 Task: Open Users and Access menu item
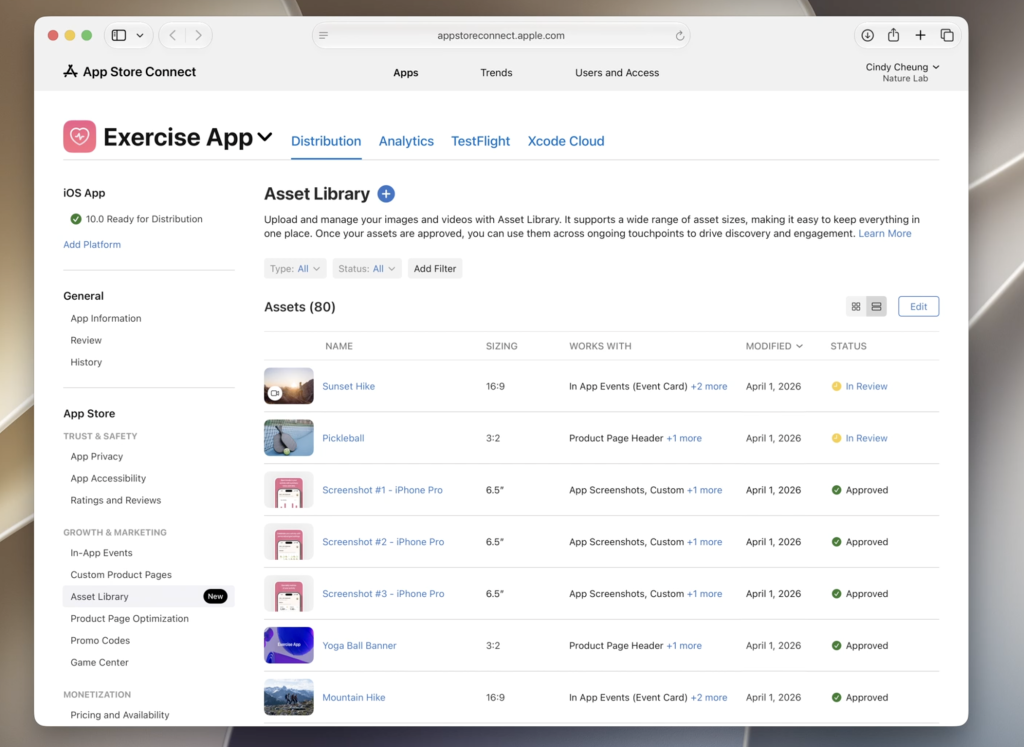click(617, 72)
